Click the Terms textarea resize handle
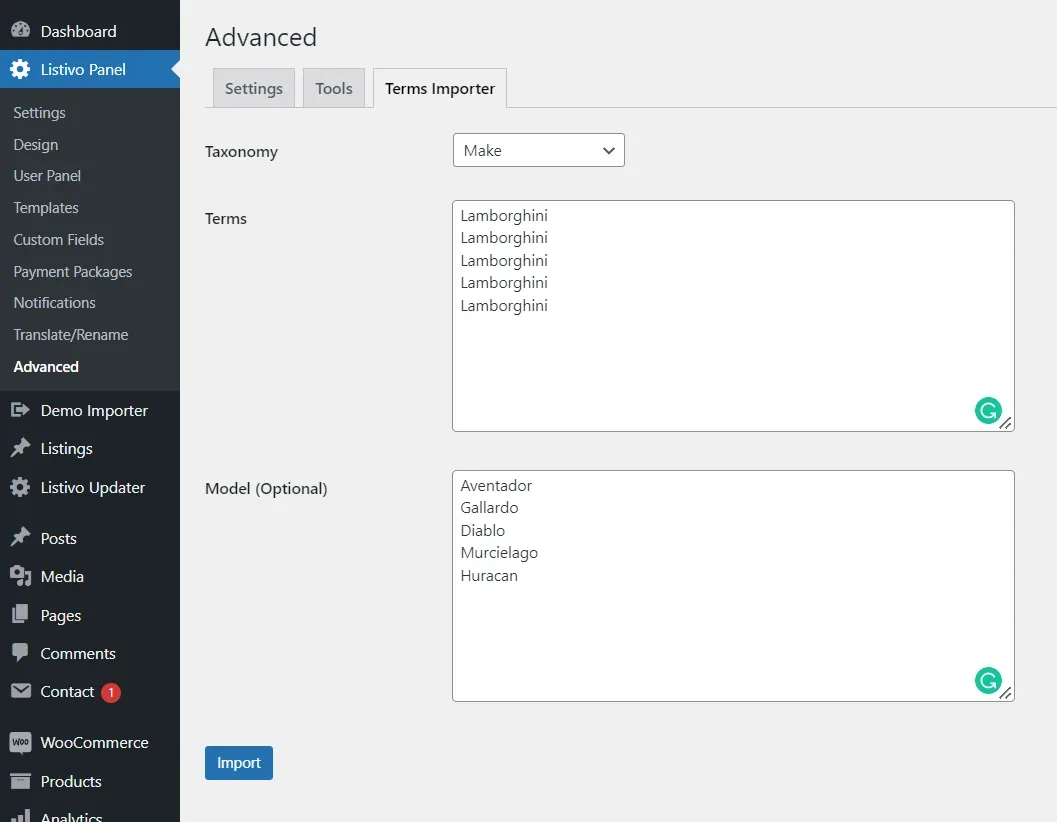1057x822 pixels. coord(1006,423)
